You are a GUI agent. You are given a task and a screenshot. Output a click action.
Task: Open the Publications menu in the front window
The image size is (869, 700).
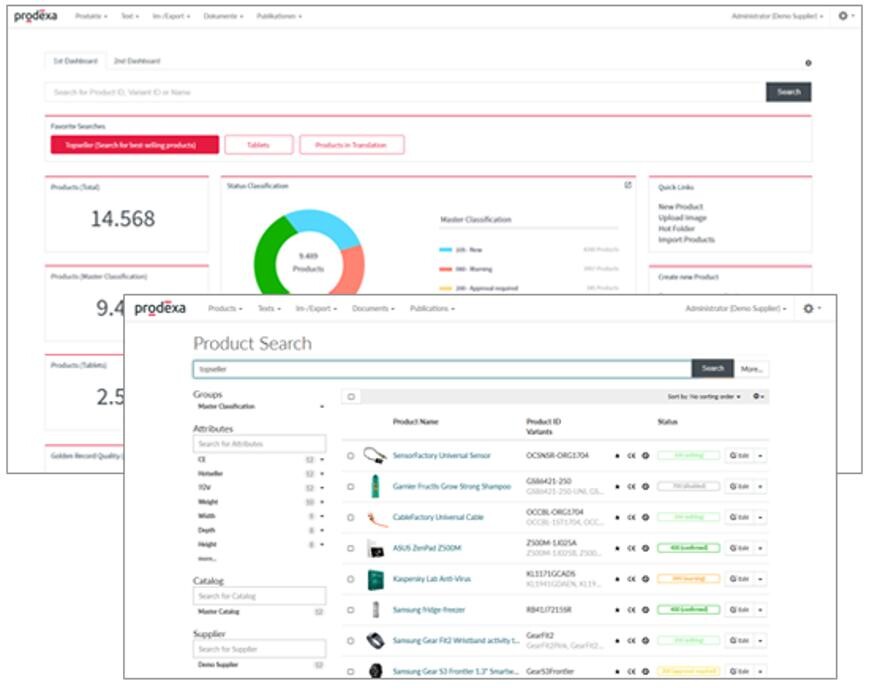pyautogui.click(x=432, y=309)
